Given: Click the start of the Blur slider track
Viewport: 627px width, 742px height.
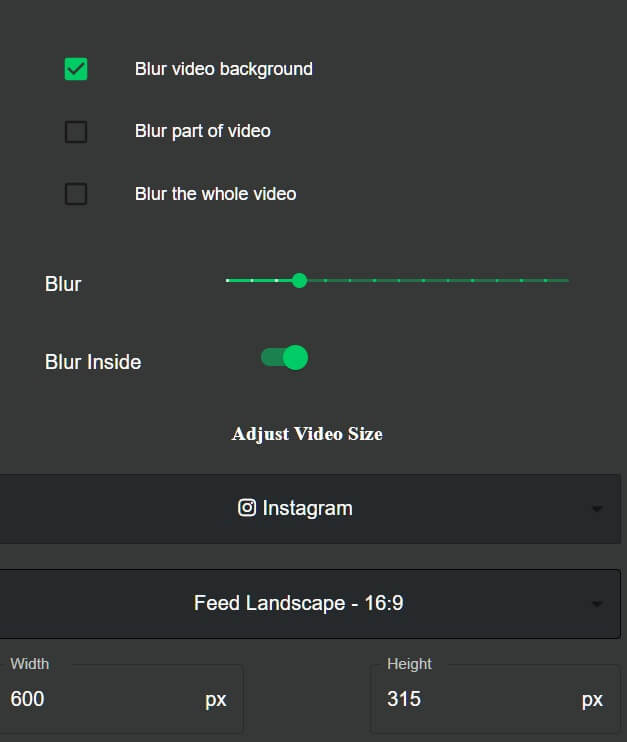Looking at the screenshot, I should click(228, 281).
